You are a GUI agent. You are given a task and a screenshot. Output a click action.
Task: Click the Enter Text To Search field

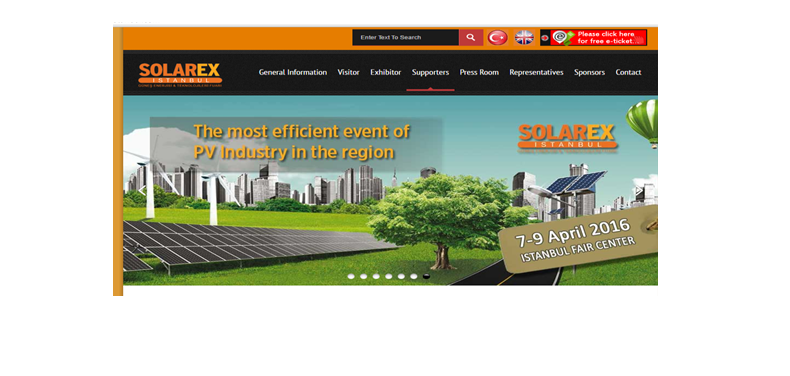406,37
